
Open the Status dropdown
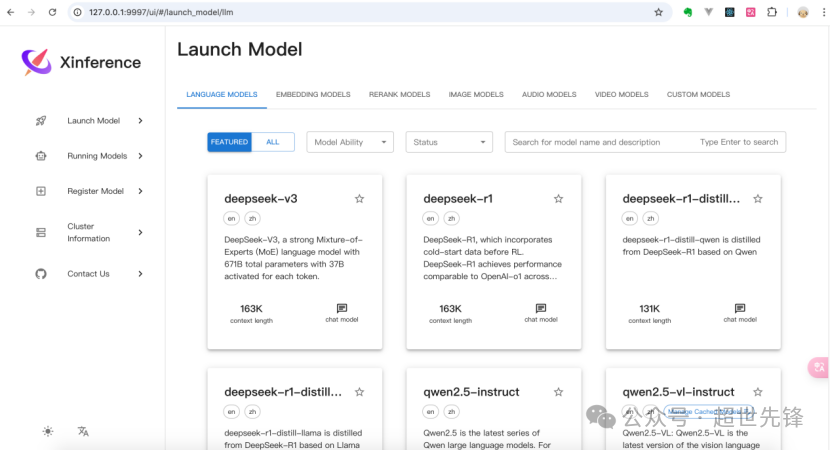click(449, 142)
